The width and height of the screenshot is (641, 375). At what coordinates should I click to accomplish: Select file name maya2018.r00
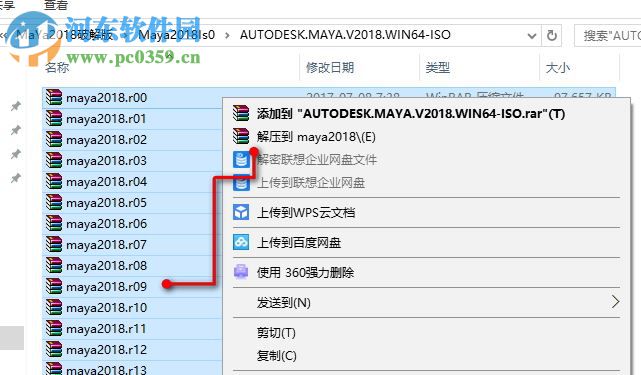coord(106,97)
